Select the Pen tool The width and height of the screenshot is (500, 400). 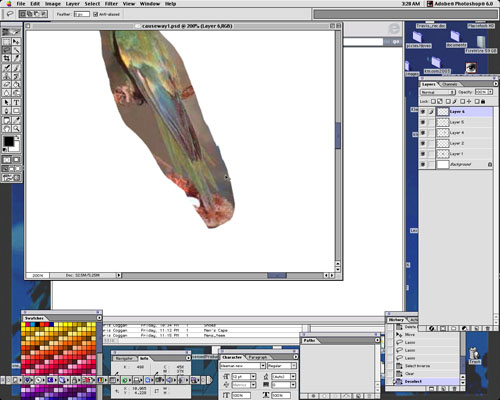(x=6, y=111)
